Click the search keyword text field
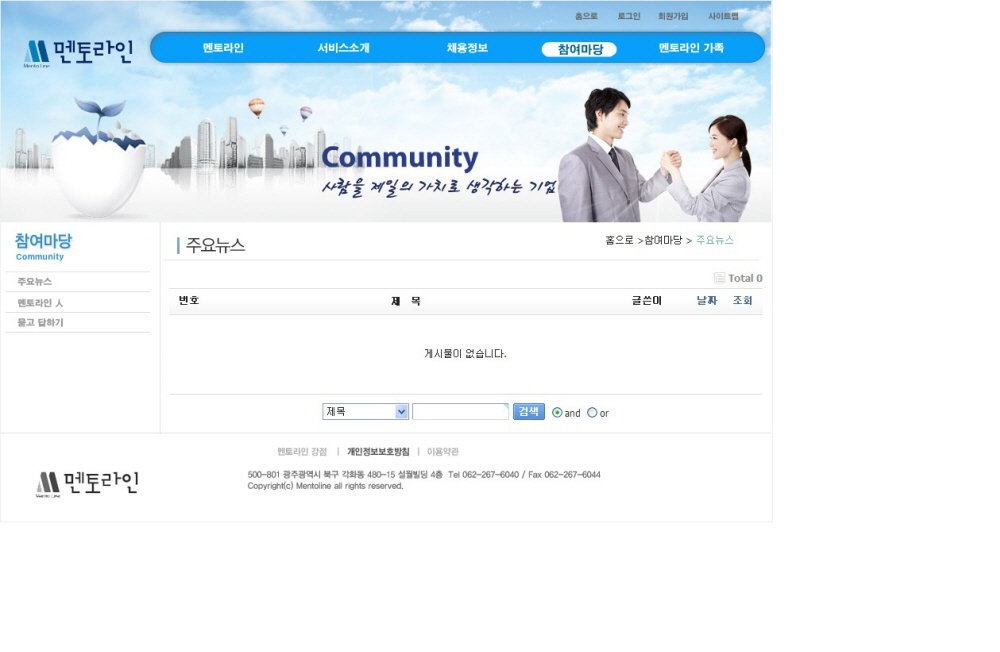The image size is (1000, 652). (x=460, y=412)
